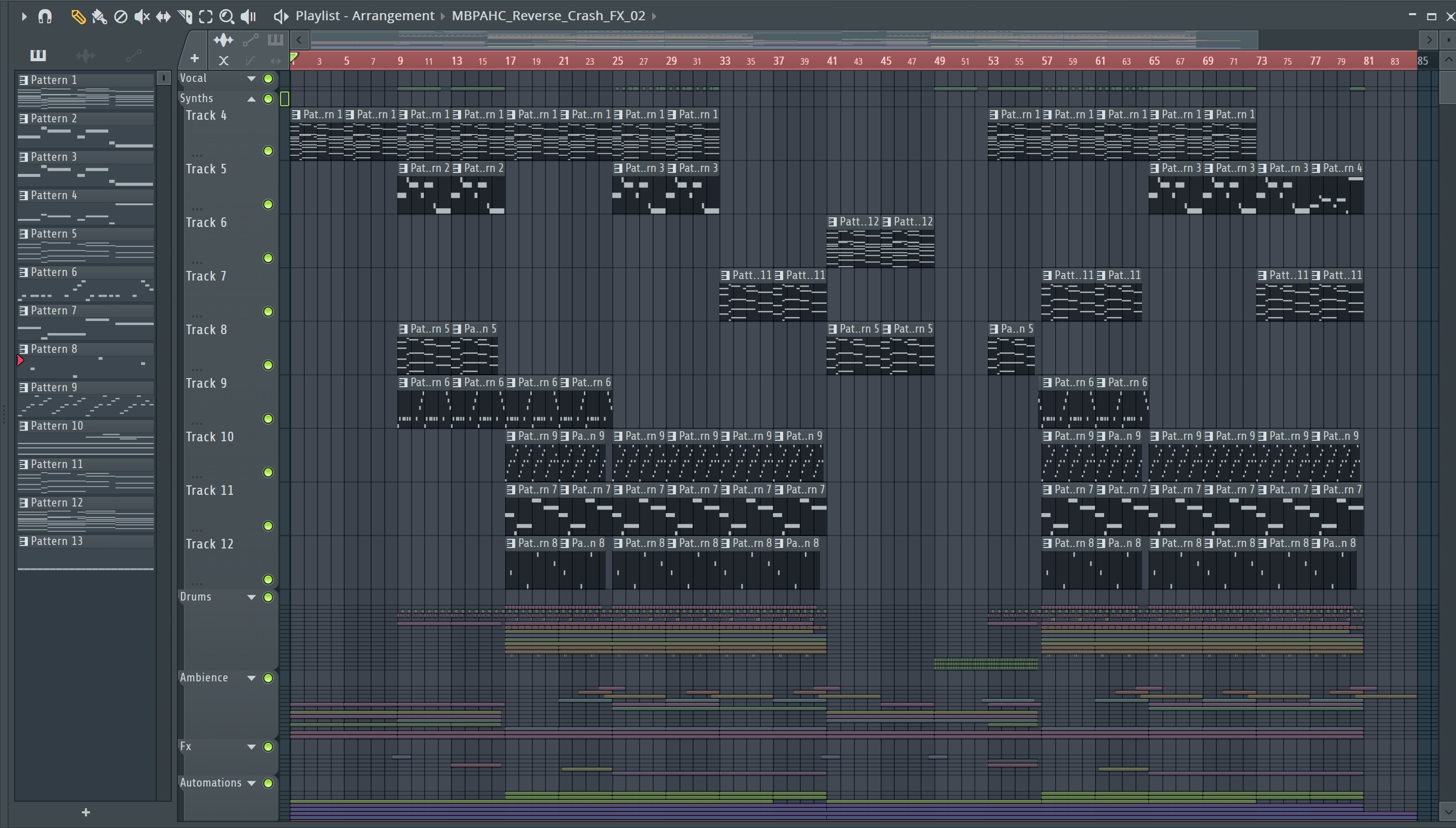Open arrow after MBPAHC_Reverse_Crash_FX_02
The height and width of the screenshot is (828, 1456).
pyautogui.click(x=654, y=17)
